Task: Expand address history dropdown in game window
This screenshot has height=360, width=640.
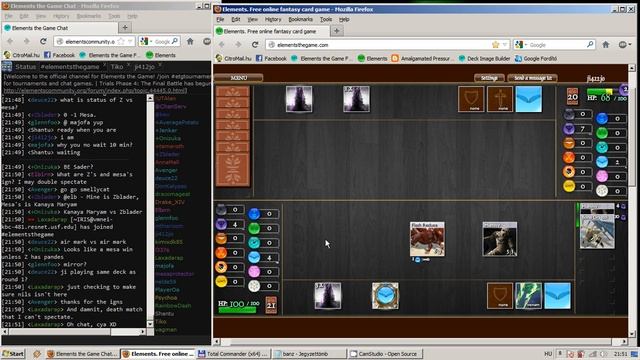Action: [505, 44]
